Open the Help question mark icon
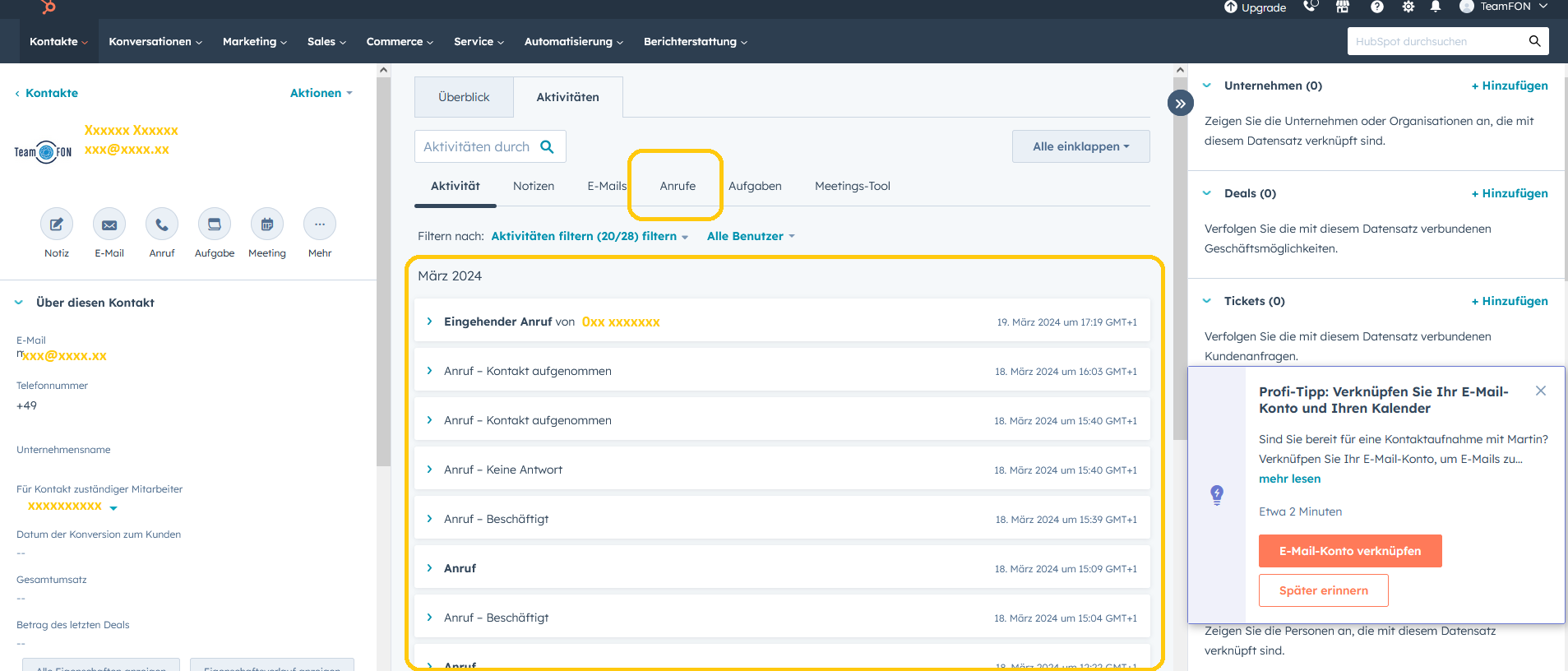 click(x=1377, y=7)
